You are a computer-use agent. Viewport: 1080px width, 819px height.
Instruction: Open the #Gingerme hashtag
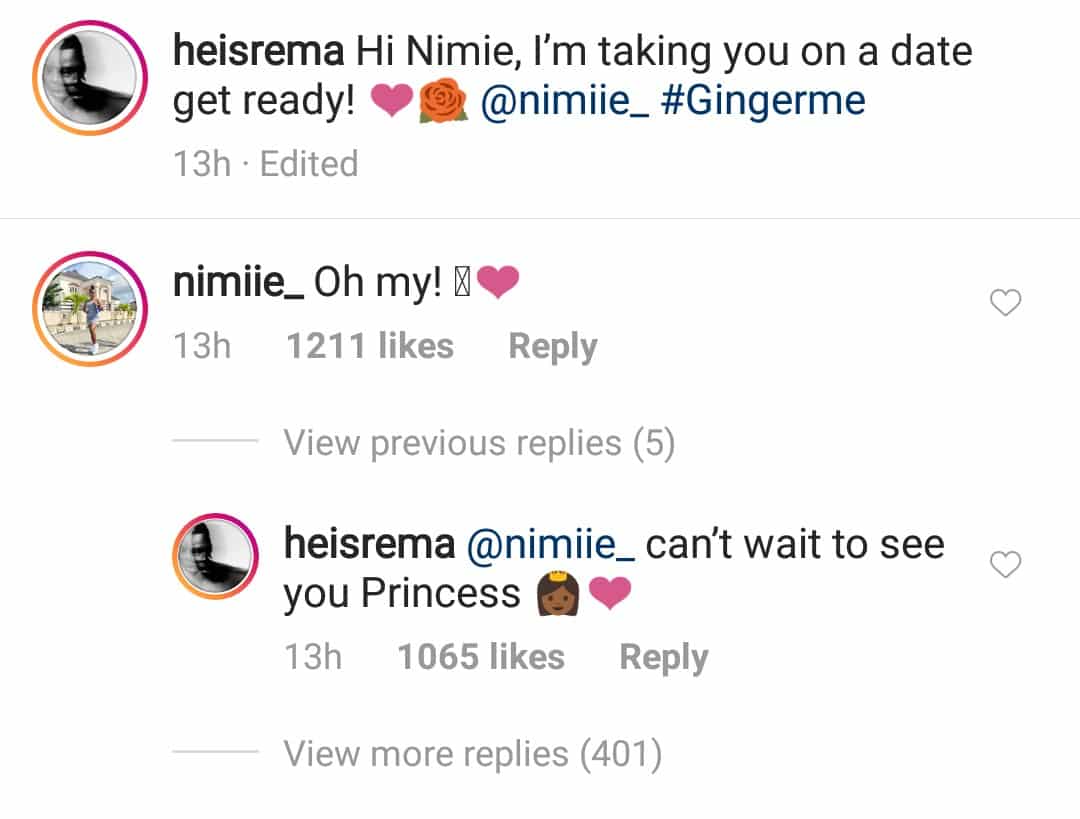(763, 102)
